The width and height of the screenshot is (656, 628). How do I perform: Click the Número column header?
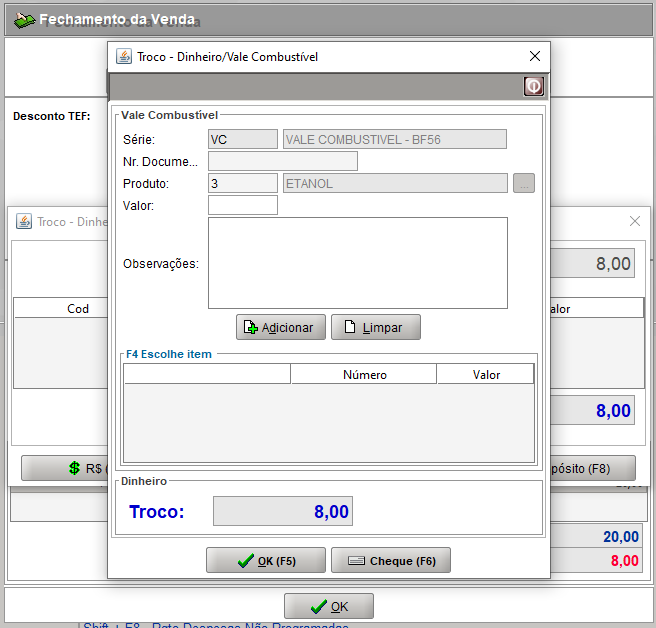pyautogui.click(x=364, y=375)
